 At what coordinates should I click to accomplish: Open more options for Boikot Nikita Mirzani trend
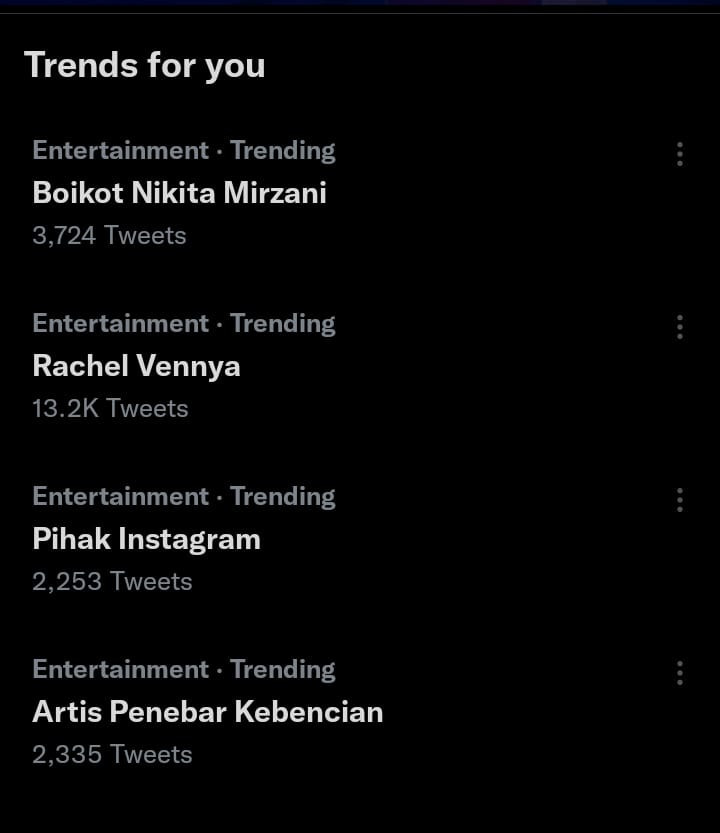[x=680, y=154]
